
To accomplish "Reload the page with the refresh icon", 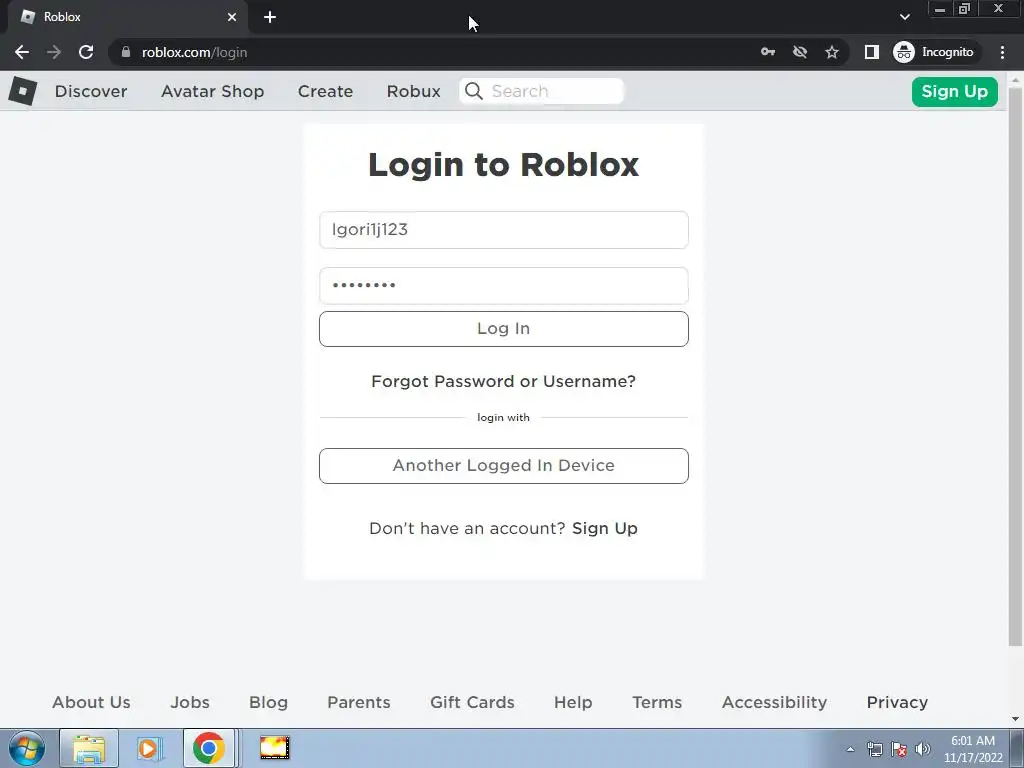I will click(86, 52).
